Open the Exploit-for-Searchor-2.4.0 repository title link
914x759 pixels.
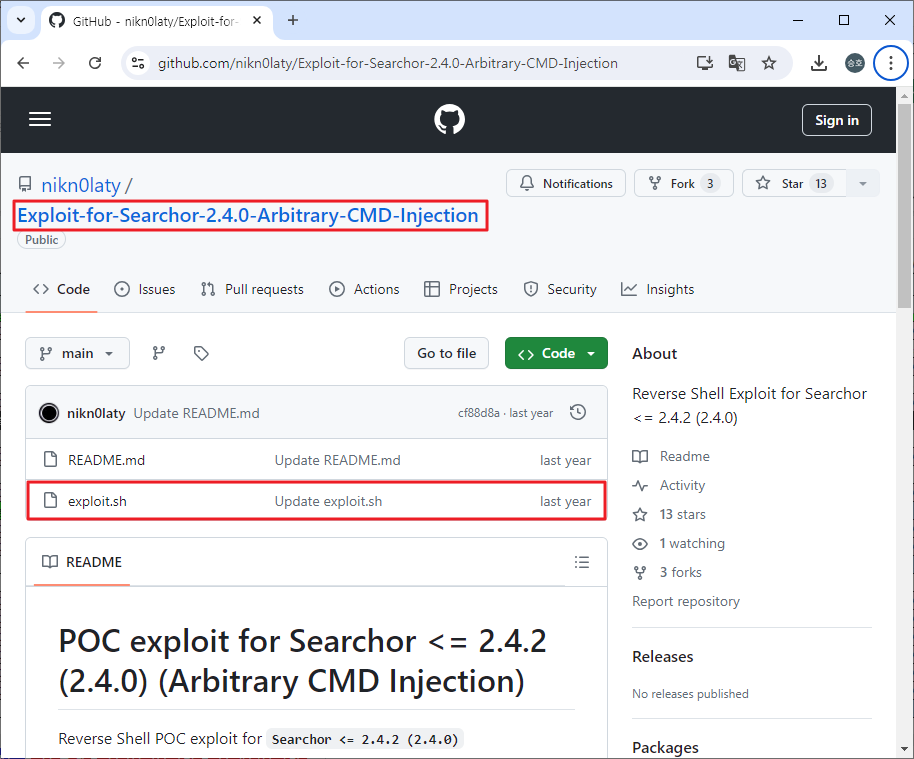pyautogui.click(x=248, y=216)
